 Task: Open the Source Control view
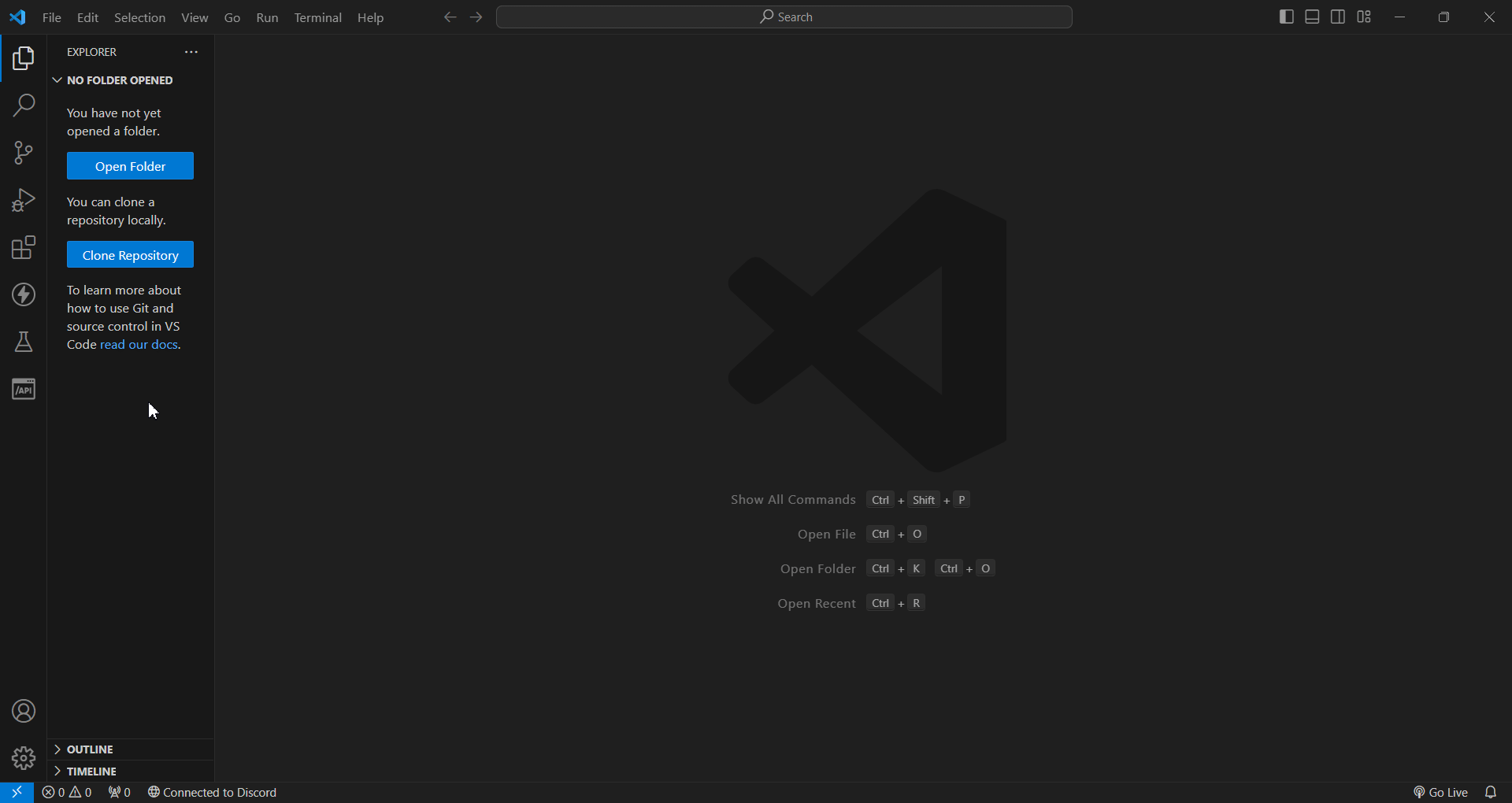[24, 153]
